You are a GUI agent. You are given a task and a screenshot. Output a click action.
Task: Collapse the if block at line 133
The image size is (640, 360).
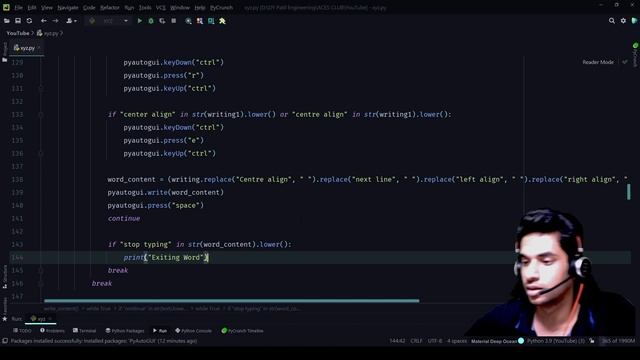(x=41, y=115)
